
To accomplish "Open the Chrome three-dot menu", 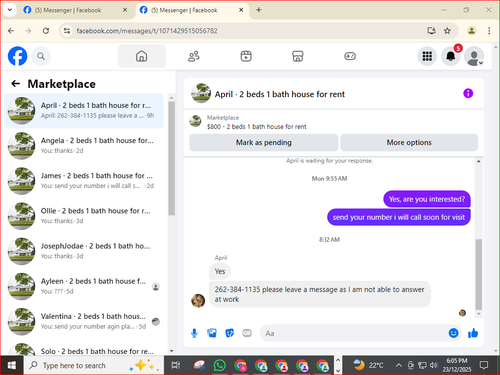I will click(489, 31).
